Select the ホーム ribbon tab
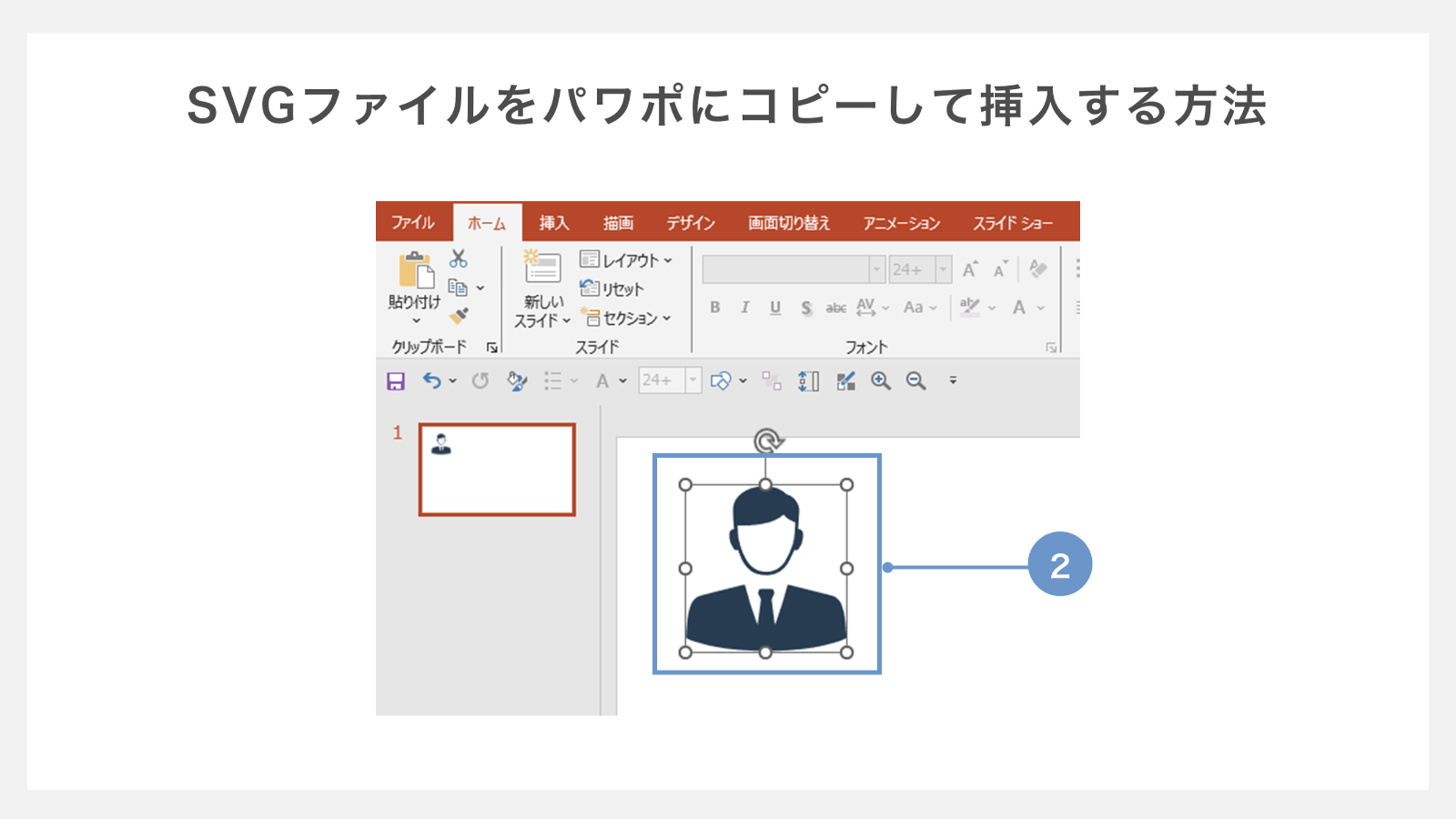Screen dimensions: 1456x819 point(487,223)
